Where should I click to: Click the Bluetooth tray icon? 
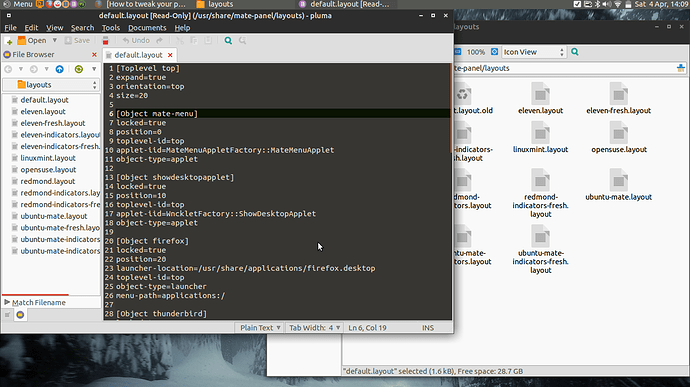click(598, 4)
